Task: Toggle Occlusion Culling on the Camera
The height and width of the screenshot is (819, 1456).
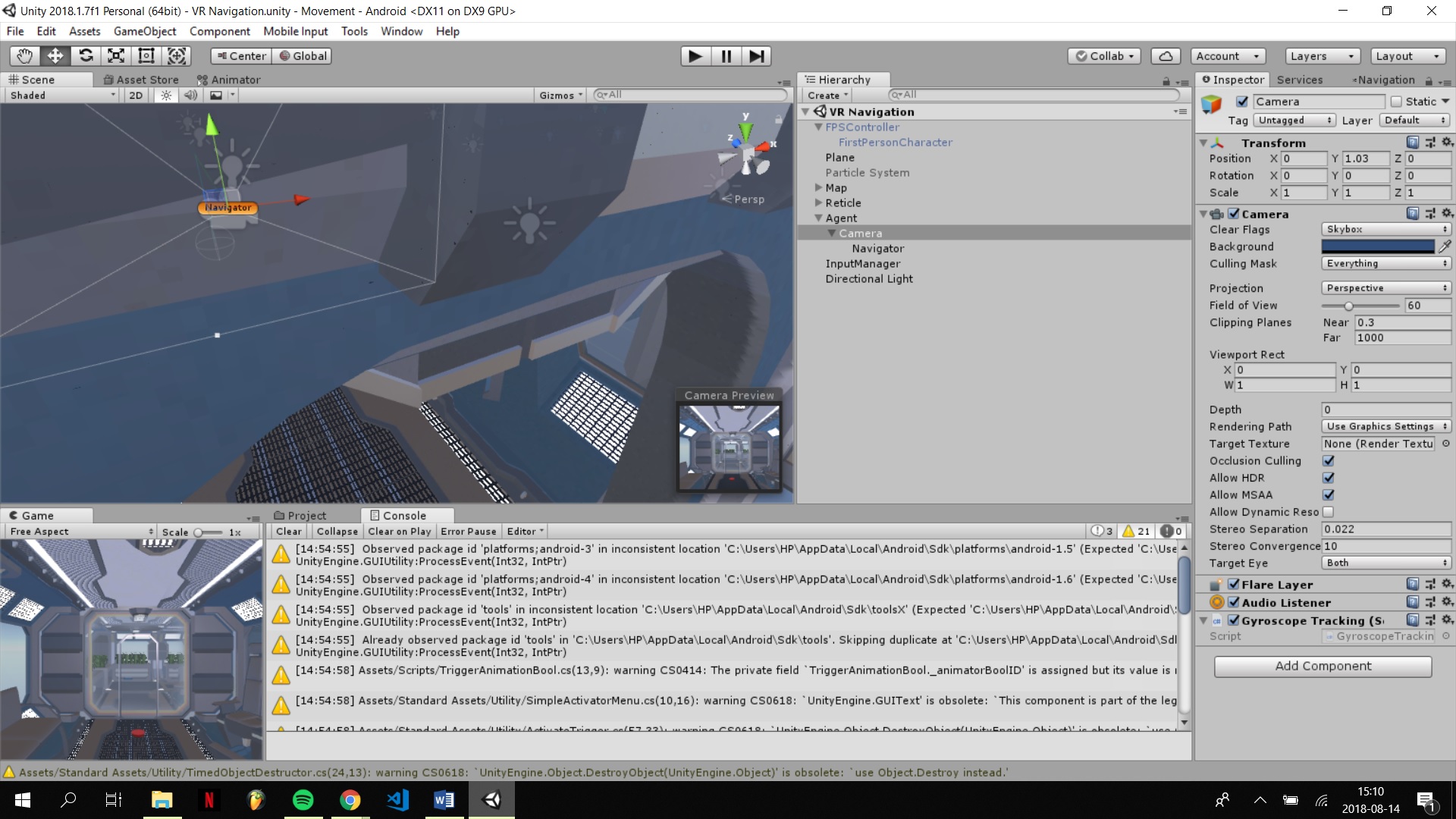Action: point(1329,460)
